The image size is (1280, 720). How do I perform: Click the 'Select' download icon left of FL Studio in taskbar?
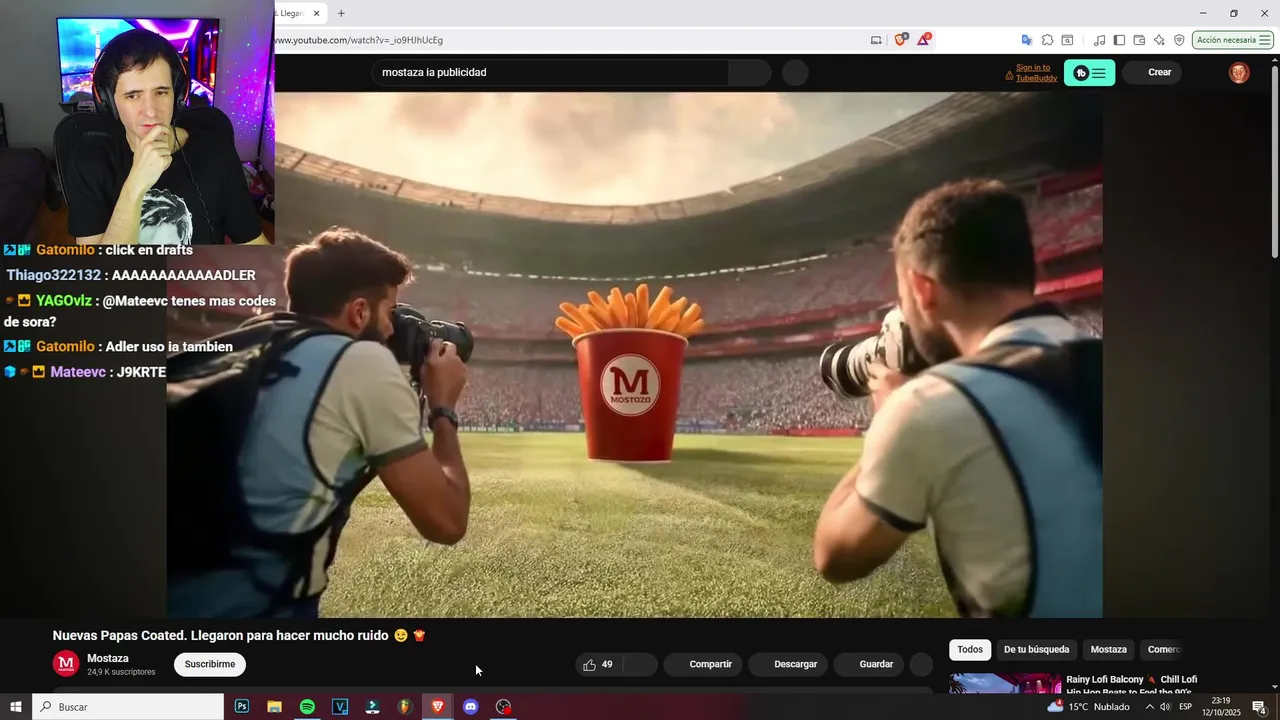[372, 707]
